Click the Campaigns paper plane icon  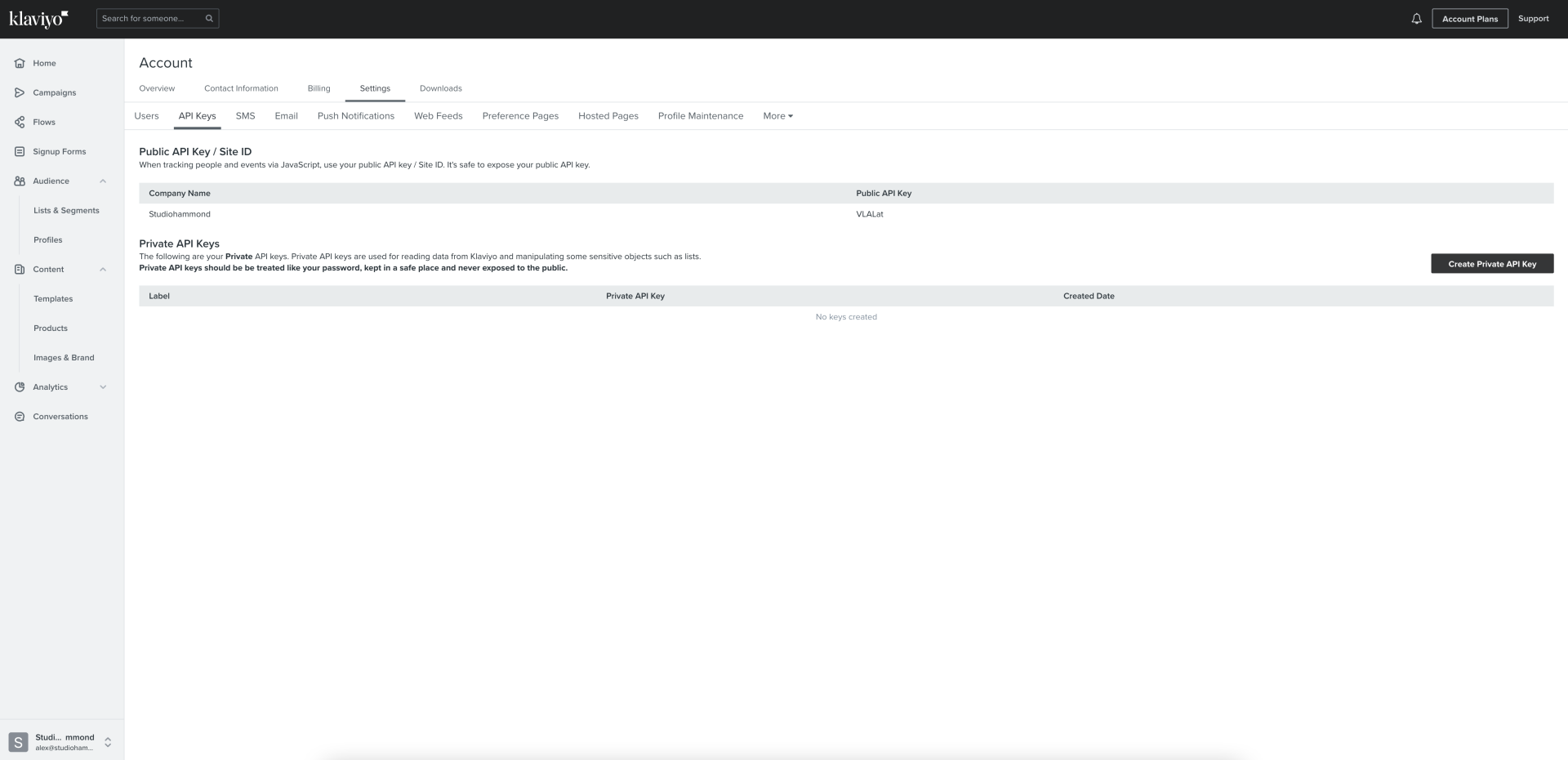click(x=20, y=92)
